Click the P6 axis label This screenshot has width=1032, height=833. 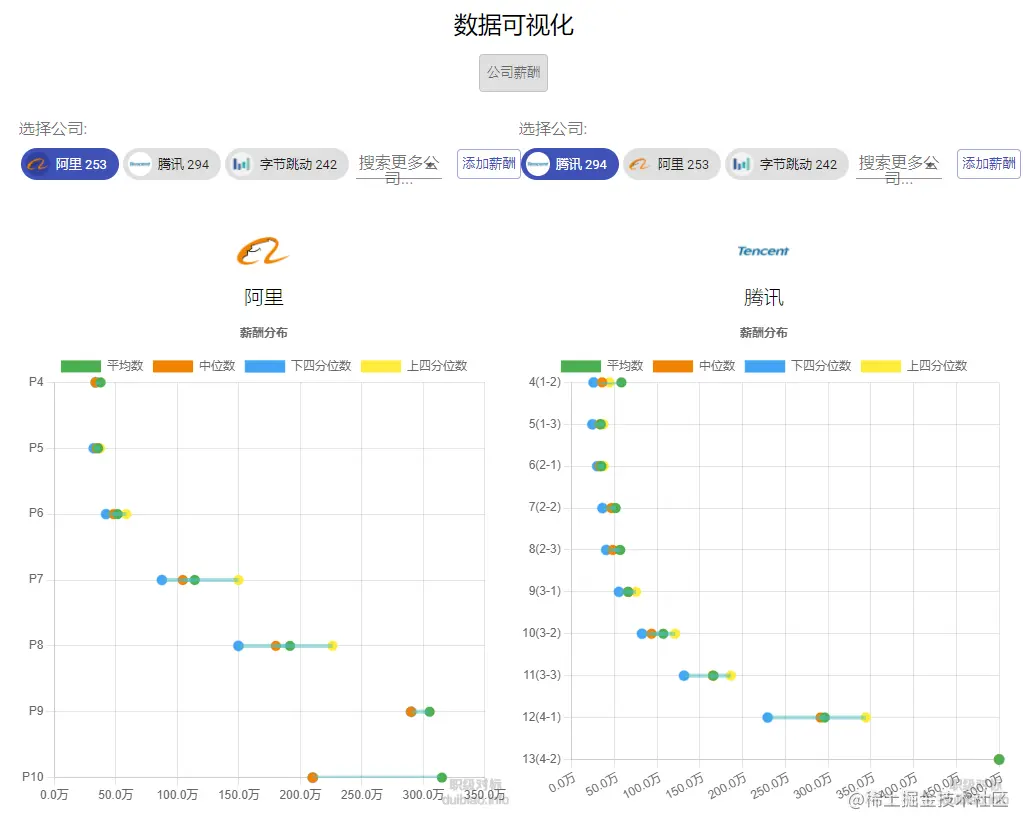[x=36, y=513]
